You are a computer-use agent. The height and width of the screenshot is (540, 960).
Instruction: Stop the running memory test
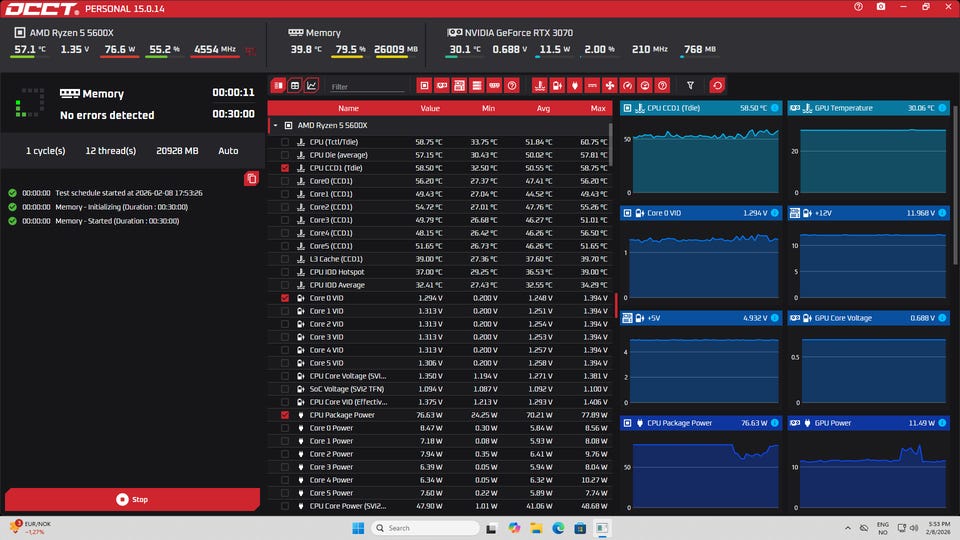tap(132, 500)
